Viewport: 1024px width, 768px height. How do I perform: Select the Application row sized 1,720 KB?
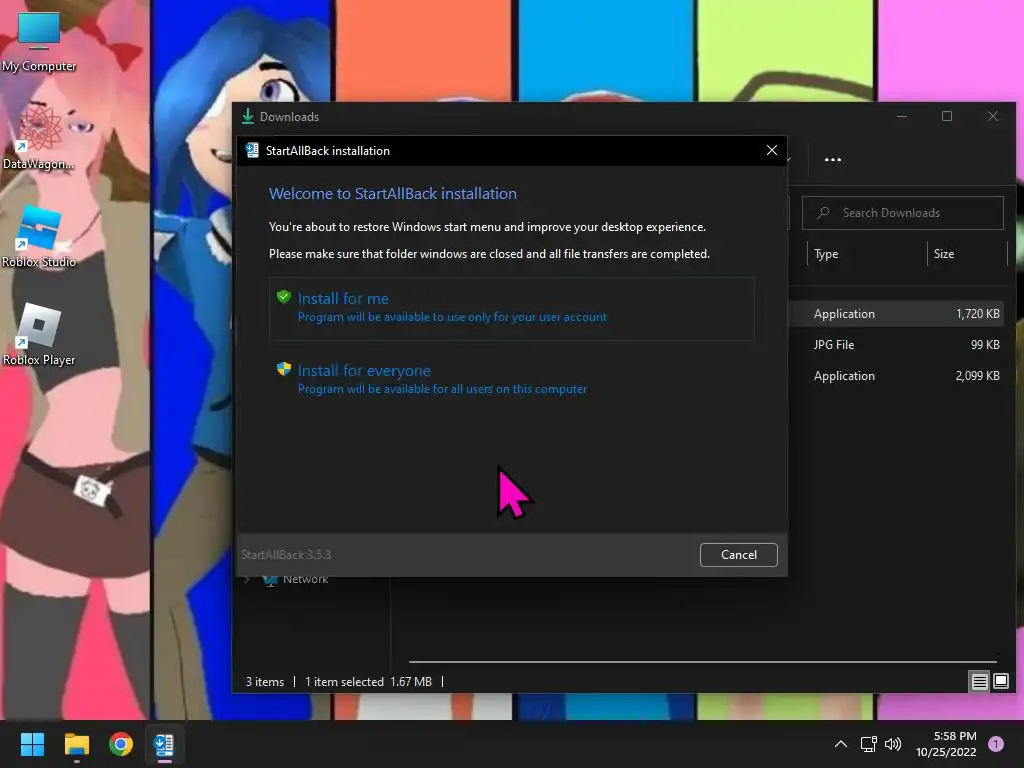[898, 313]
